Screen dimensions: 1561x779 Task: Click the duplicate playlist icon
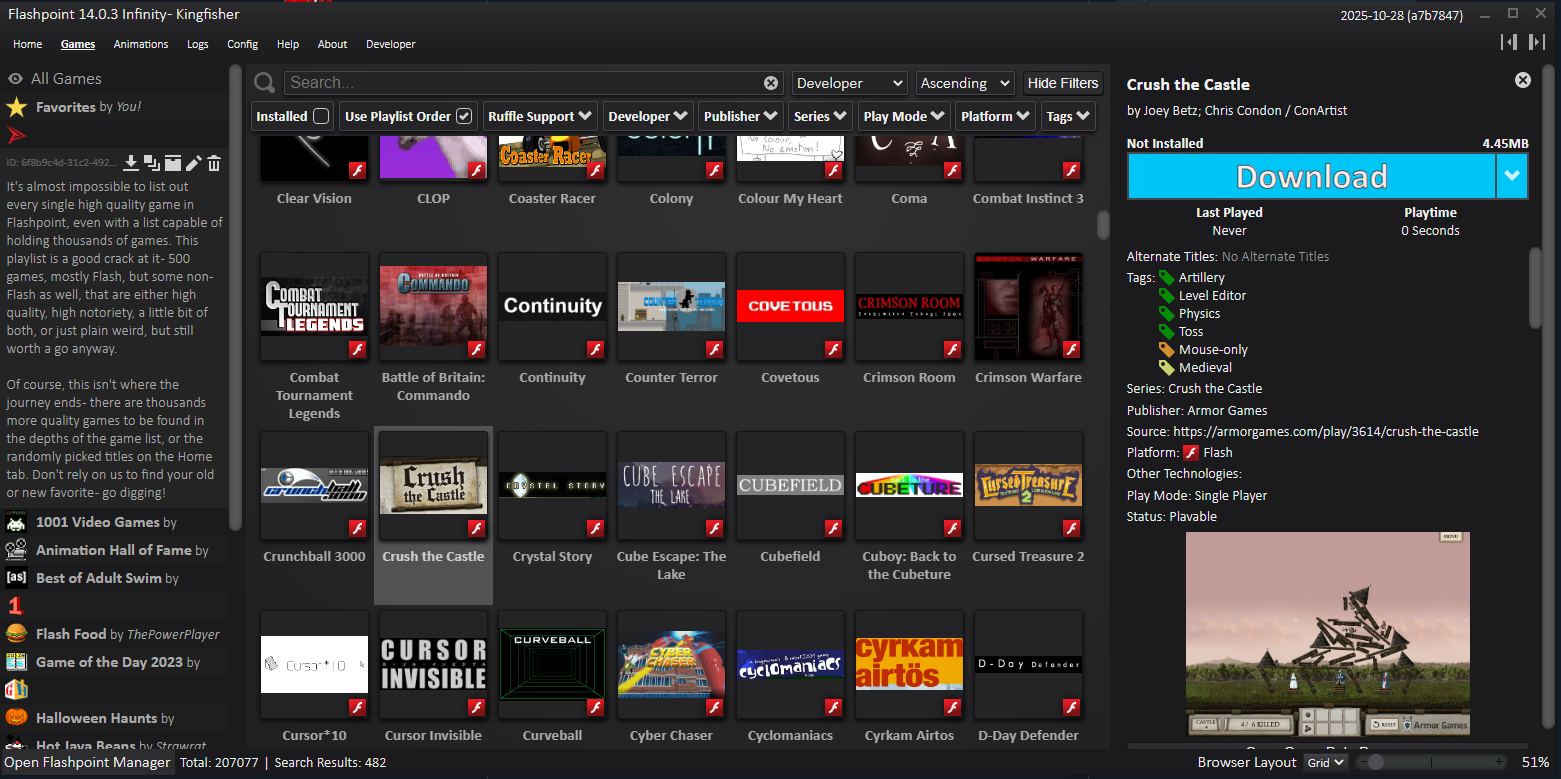point(152,163)
